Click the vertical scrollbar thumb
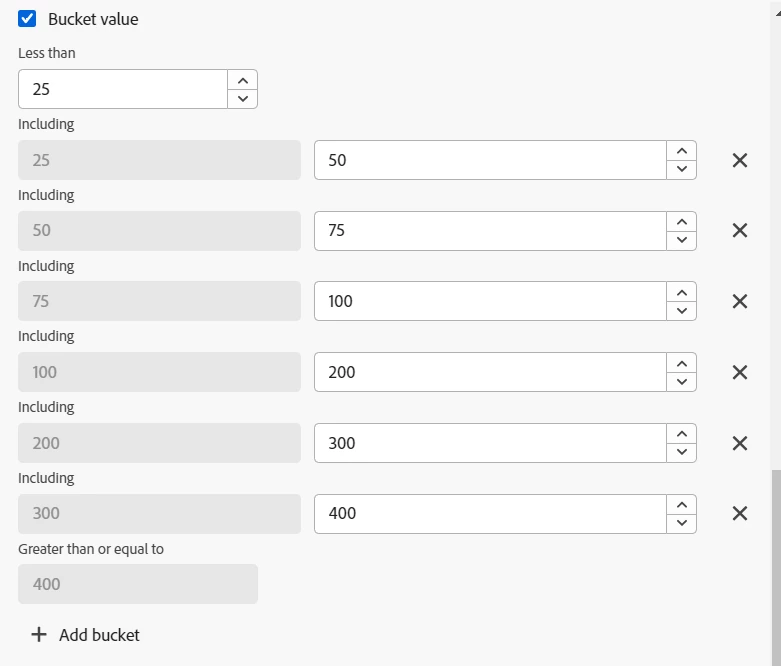This screenshot has height=666, width=781. click(776, 560)
